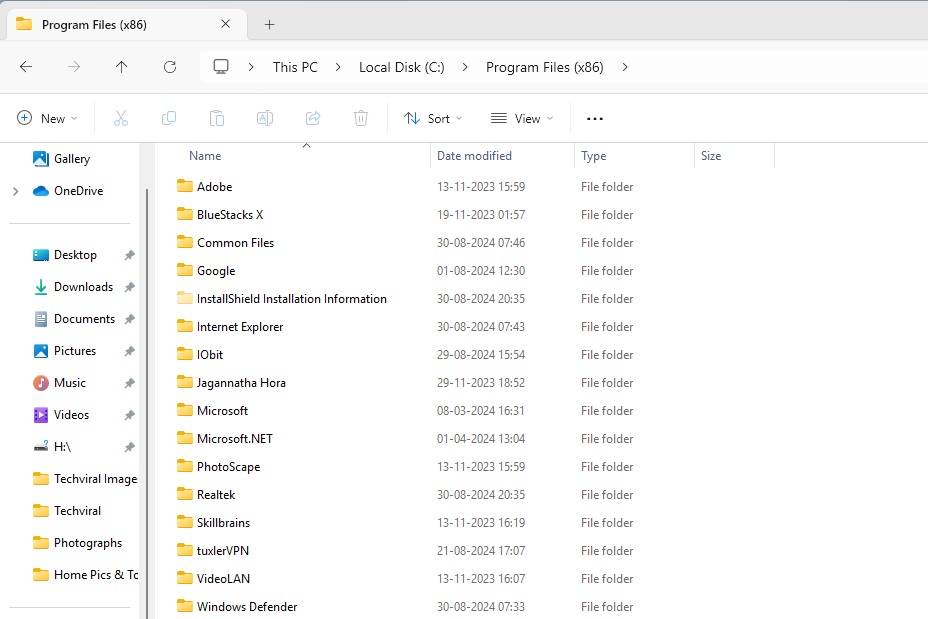Click the Rename icon in toolbar
The height and width of the screenshot is (619, 928).
[265, 118]
